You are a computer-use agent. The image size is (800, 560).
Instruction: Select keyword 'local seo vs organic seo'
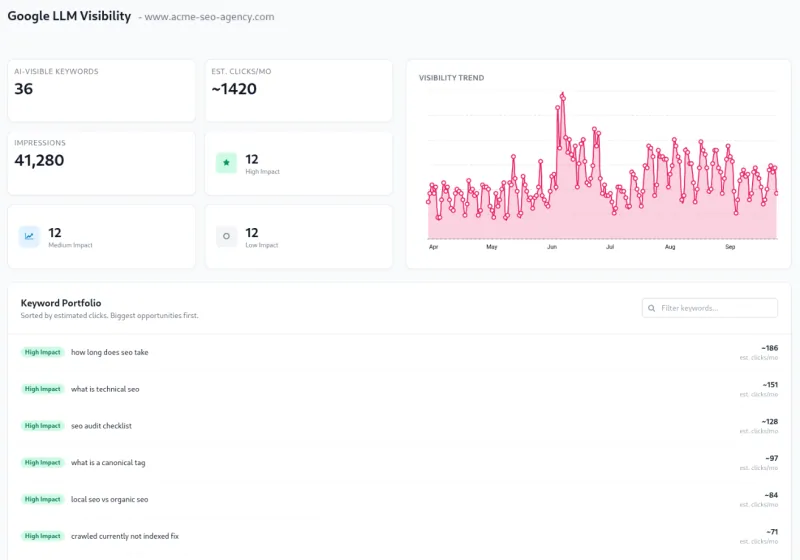110,499
